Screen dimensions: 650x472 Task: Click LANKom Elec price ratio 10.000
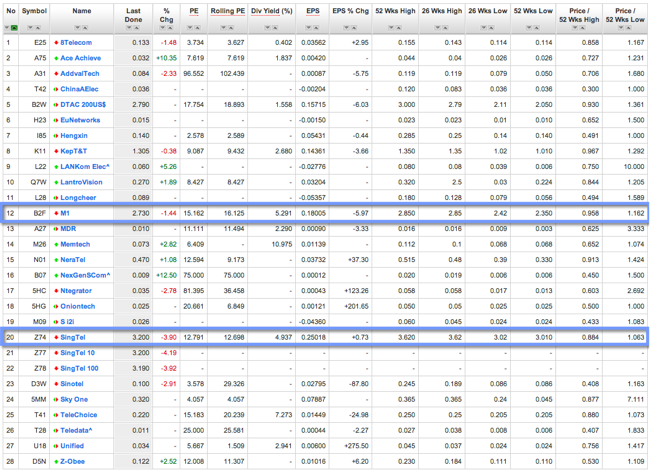coord(634,167)
